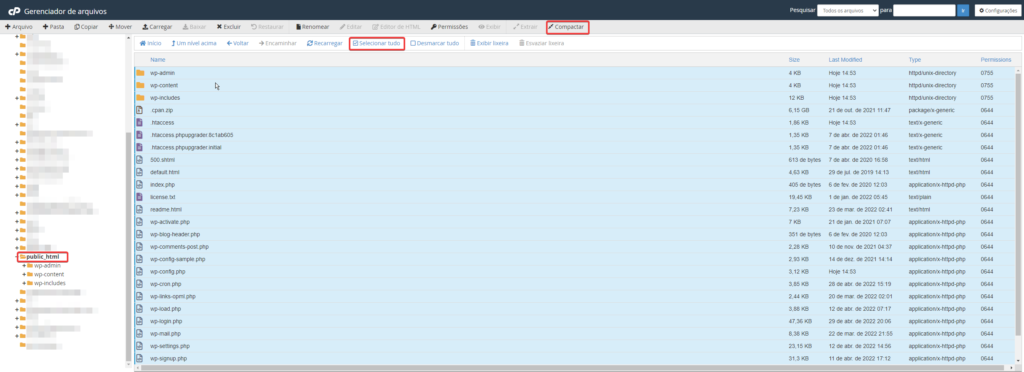
Task: Show trash with Exibir lixeira
Action: (x=489, y=43)
